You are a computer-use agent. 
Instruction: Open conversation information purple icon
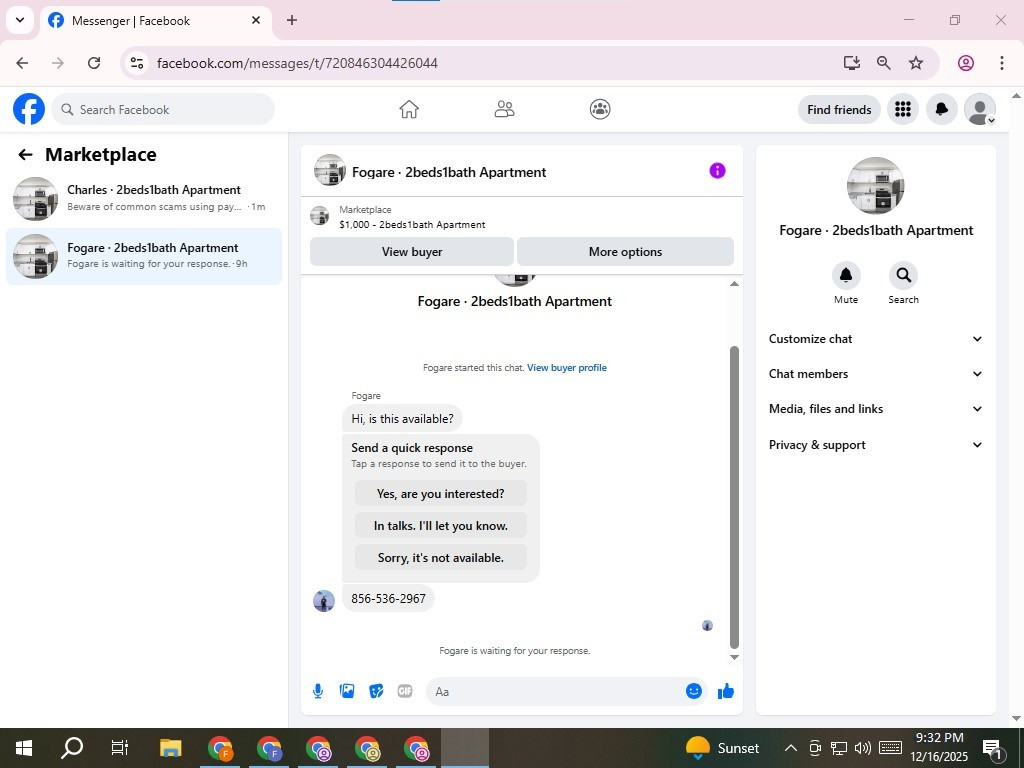(717, 171)
